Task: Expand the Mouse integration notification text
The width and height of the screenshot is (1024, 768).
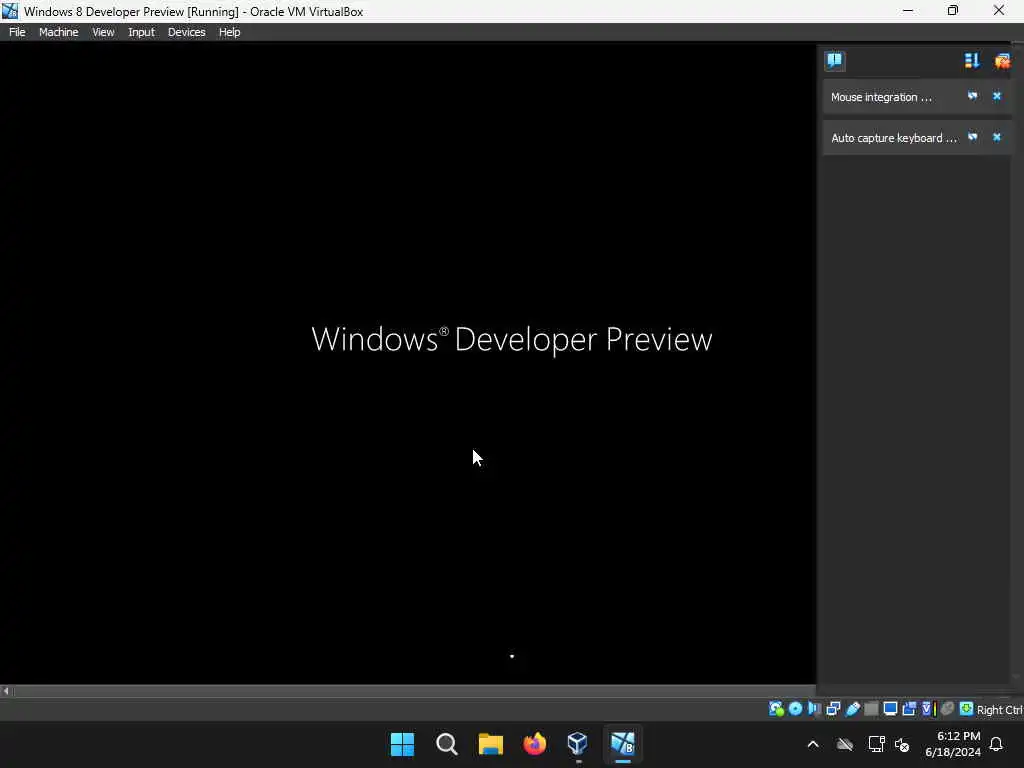Action: pos(881,97)
